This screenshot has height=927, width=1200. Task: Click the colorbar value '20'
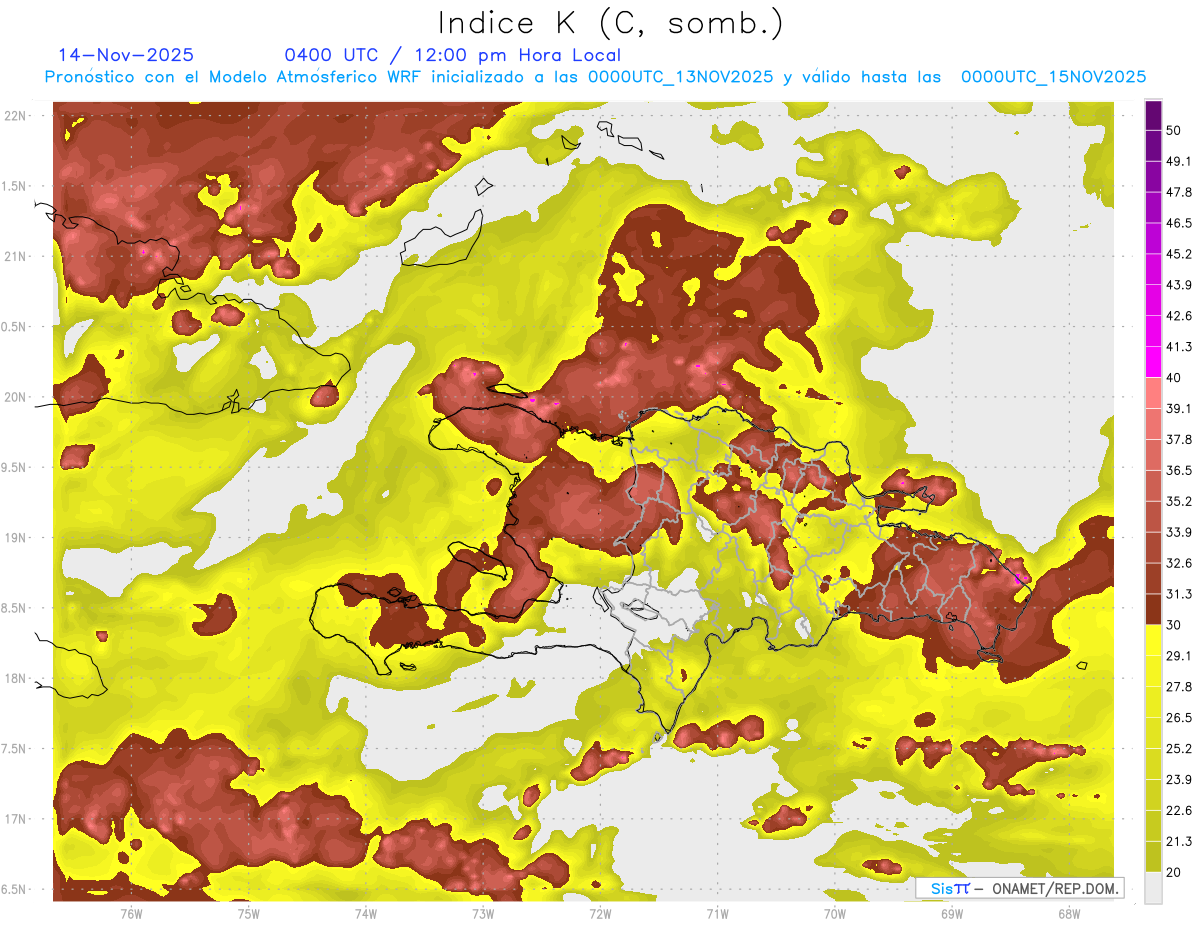1174,873
